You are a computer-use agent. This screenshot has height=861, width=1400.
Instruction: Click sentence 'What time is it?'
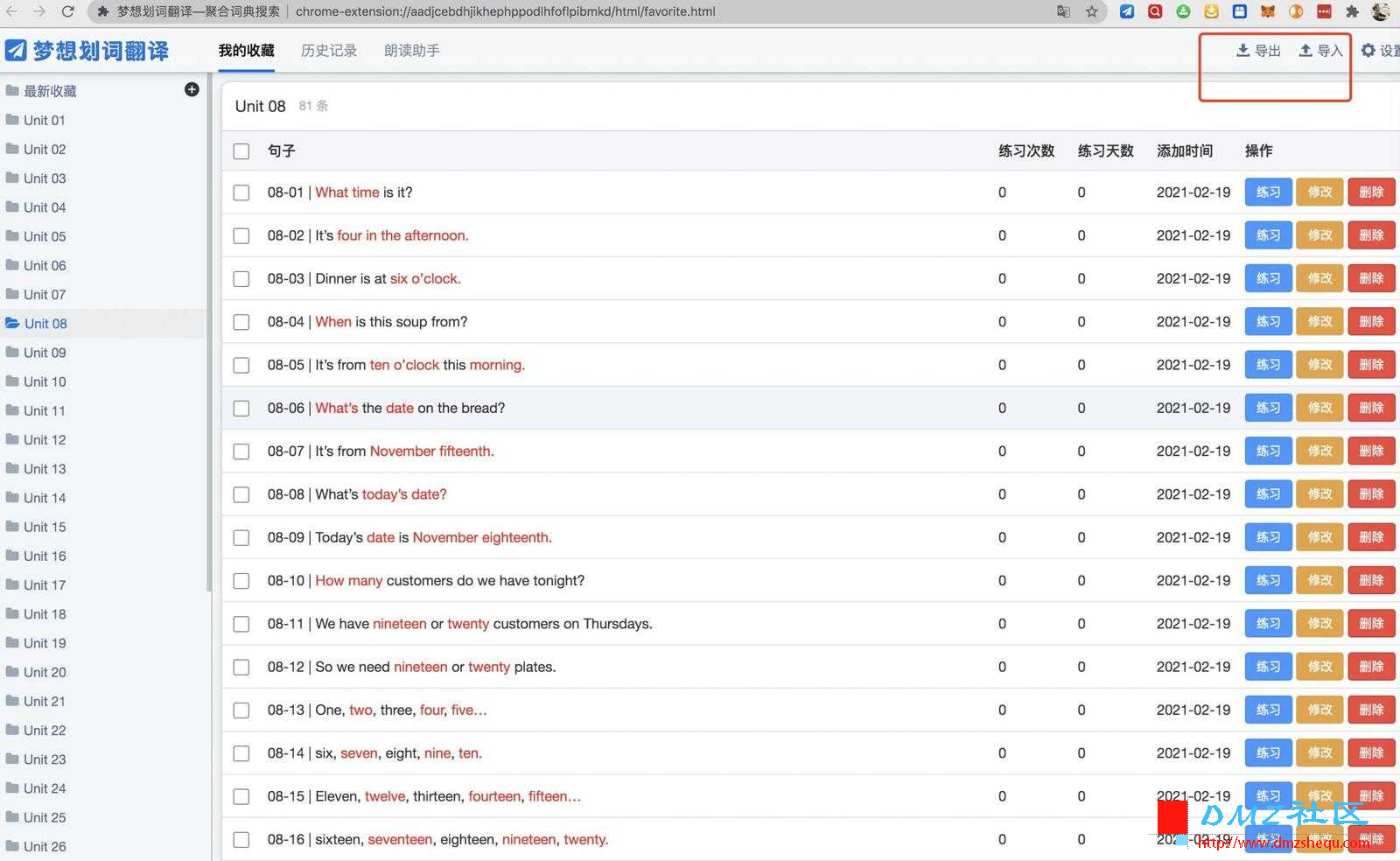[364, 192]
